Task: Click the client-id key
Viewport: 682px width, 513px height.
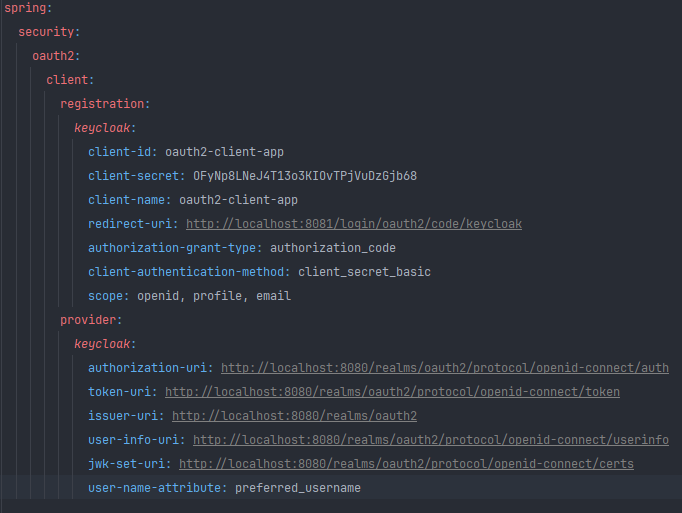Action: [x=120, y=151]
